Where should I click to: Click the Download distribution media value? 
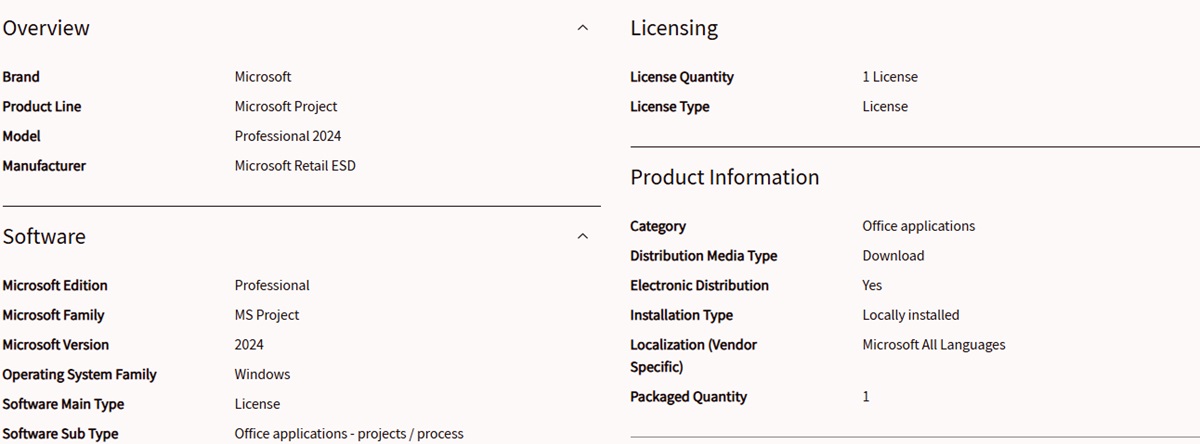[894, 255]
